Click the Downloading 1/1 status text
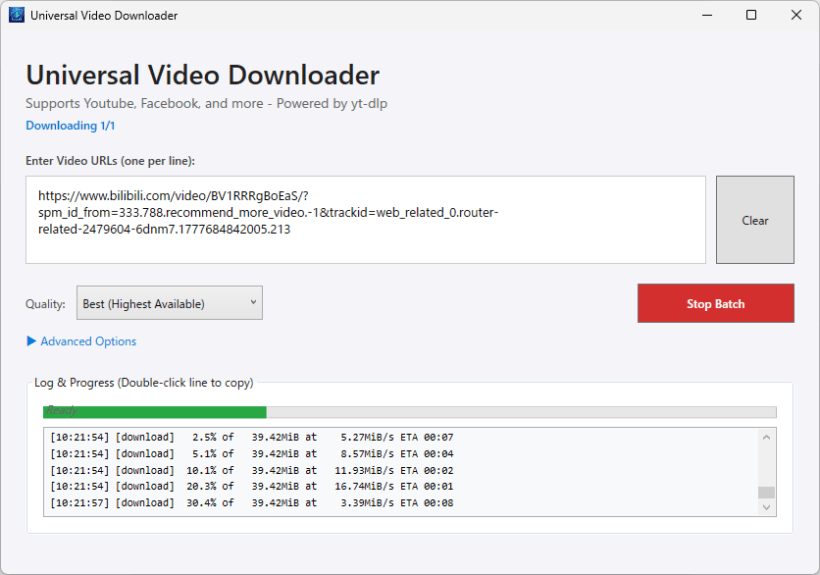Image resolution: width=820 pixels, height=575 pixels. click(70, 125)
